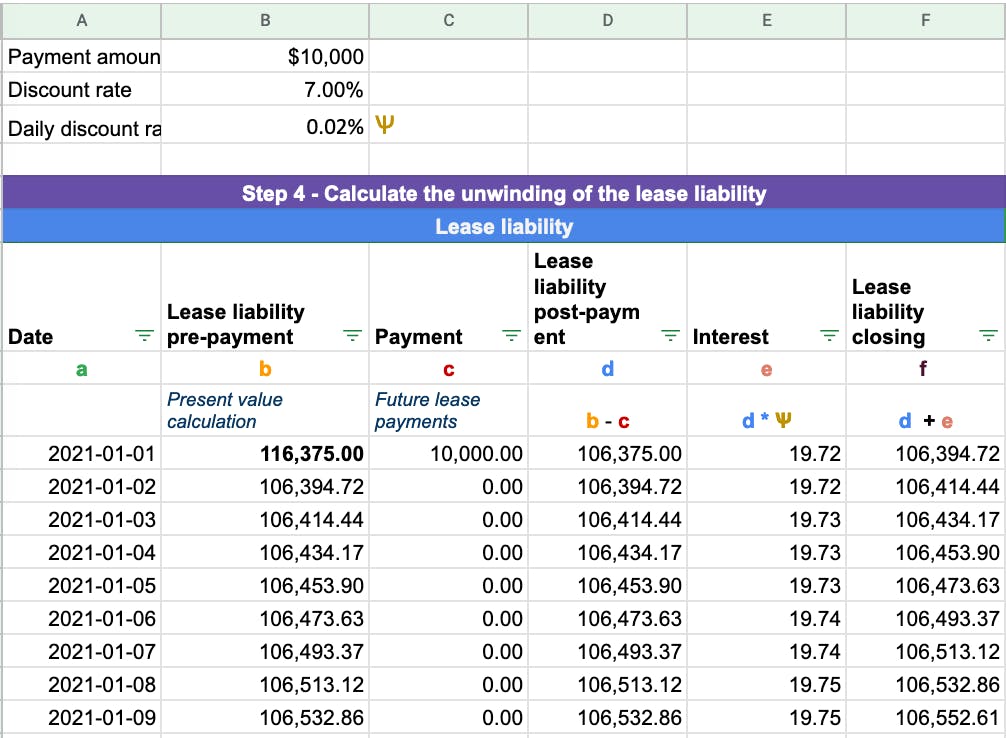Viewport: 1006px width, 738px height.
Task: Expand the Interest column filter
Action: [829, 337]
